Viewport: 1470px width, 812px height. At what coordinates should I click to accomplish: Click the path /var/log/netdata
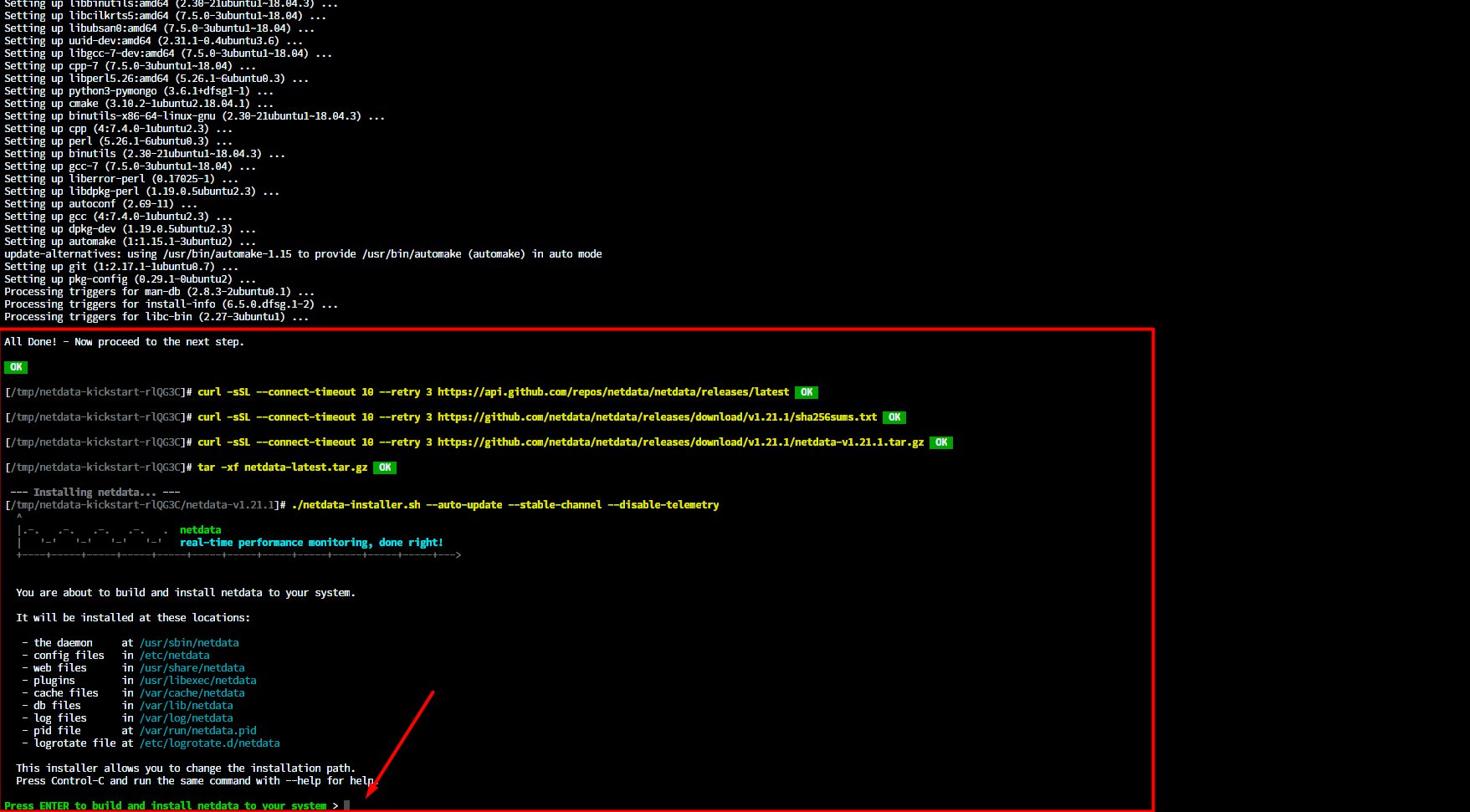187,718
